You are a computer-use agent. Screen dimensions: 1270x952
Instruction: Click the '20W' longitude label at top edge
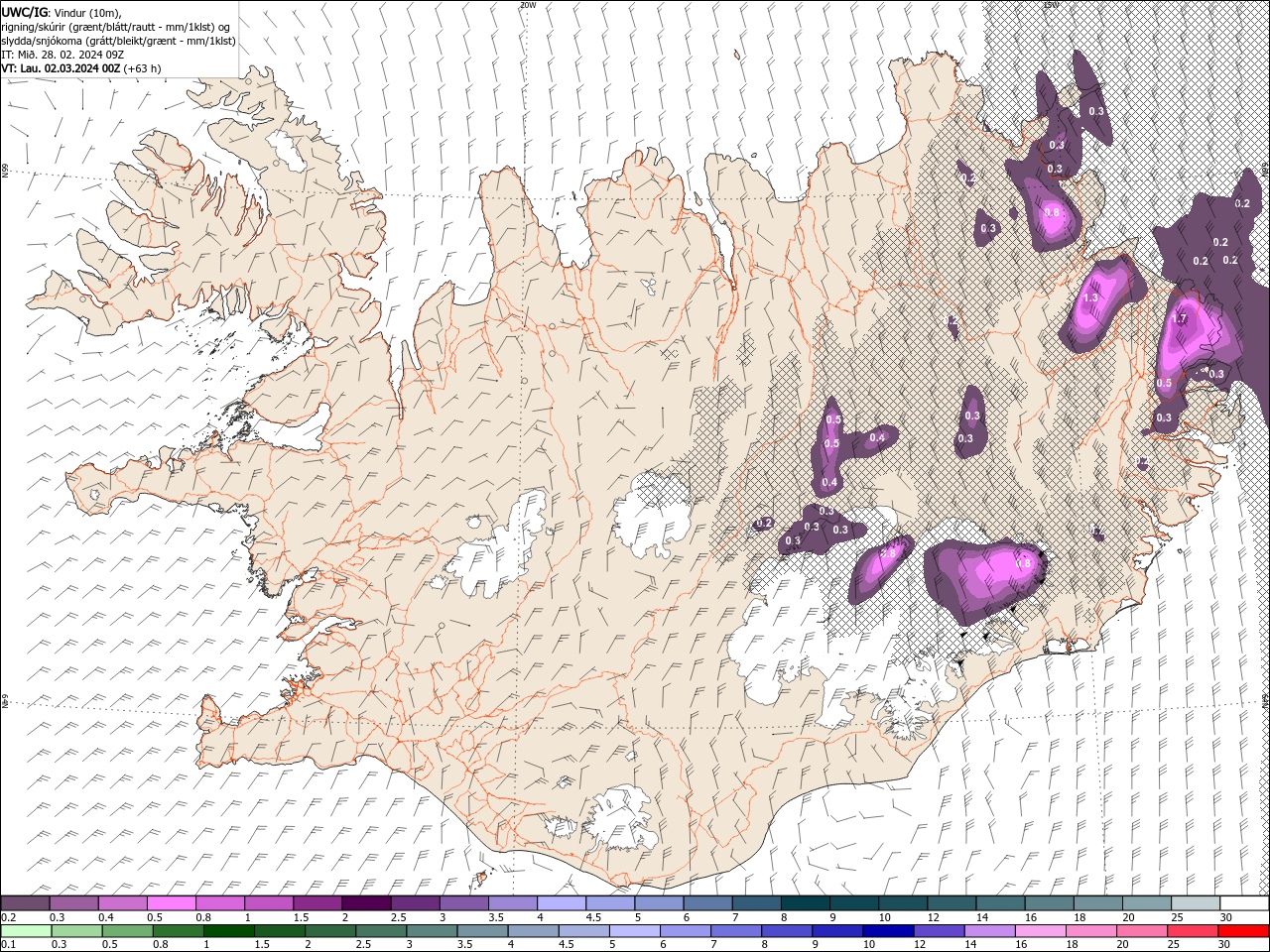(528, 5)
